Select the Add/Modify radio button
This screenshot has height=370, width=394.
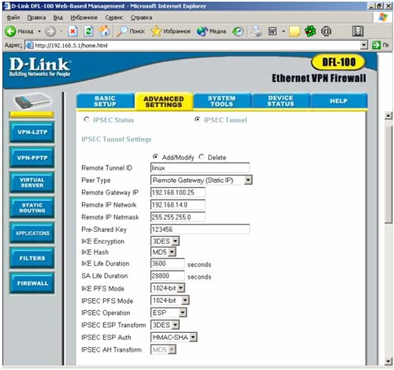click(155, 157)
